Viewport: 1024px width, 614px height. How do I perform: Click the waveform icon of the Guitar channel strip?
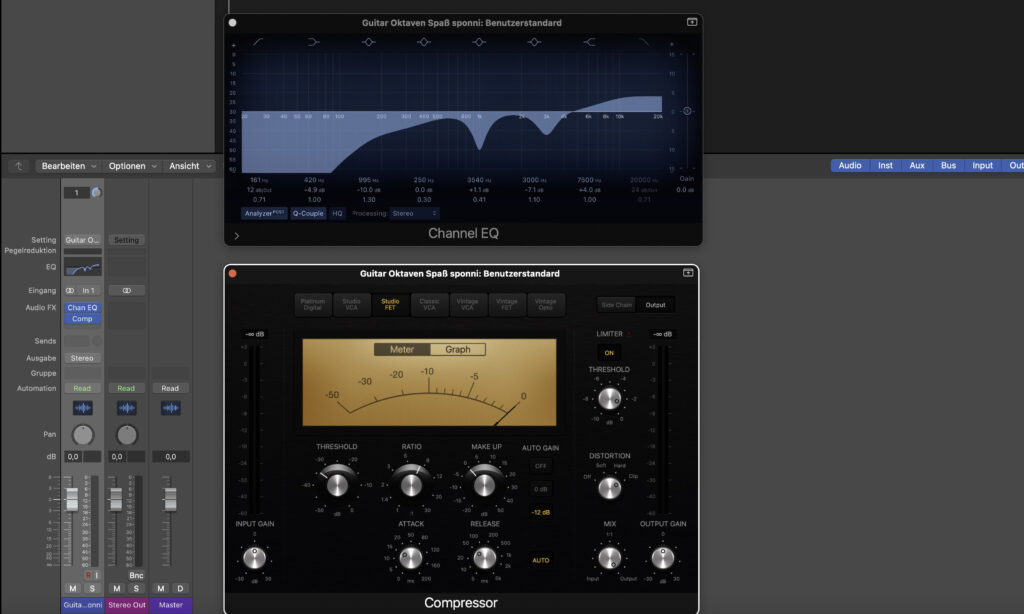click(x=82, y=408)
